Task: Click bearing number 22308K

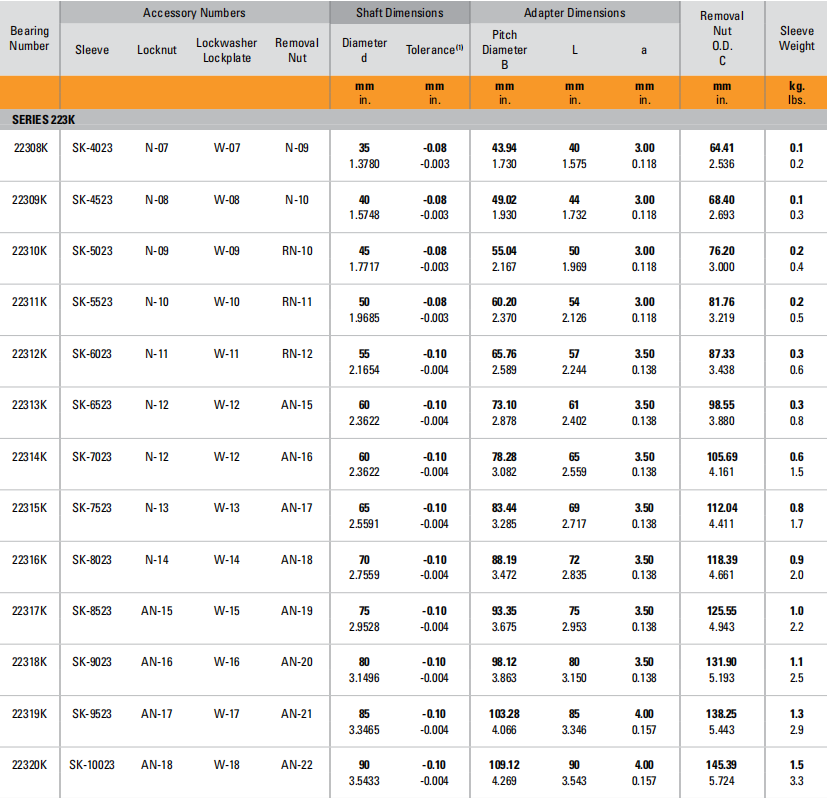Action: (30, 148)
